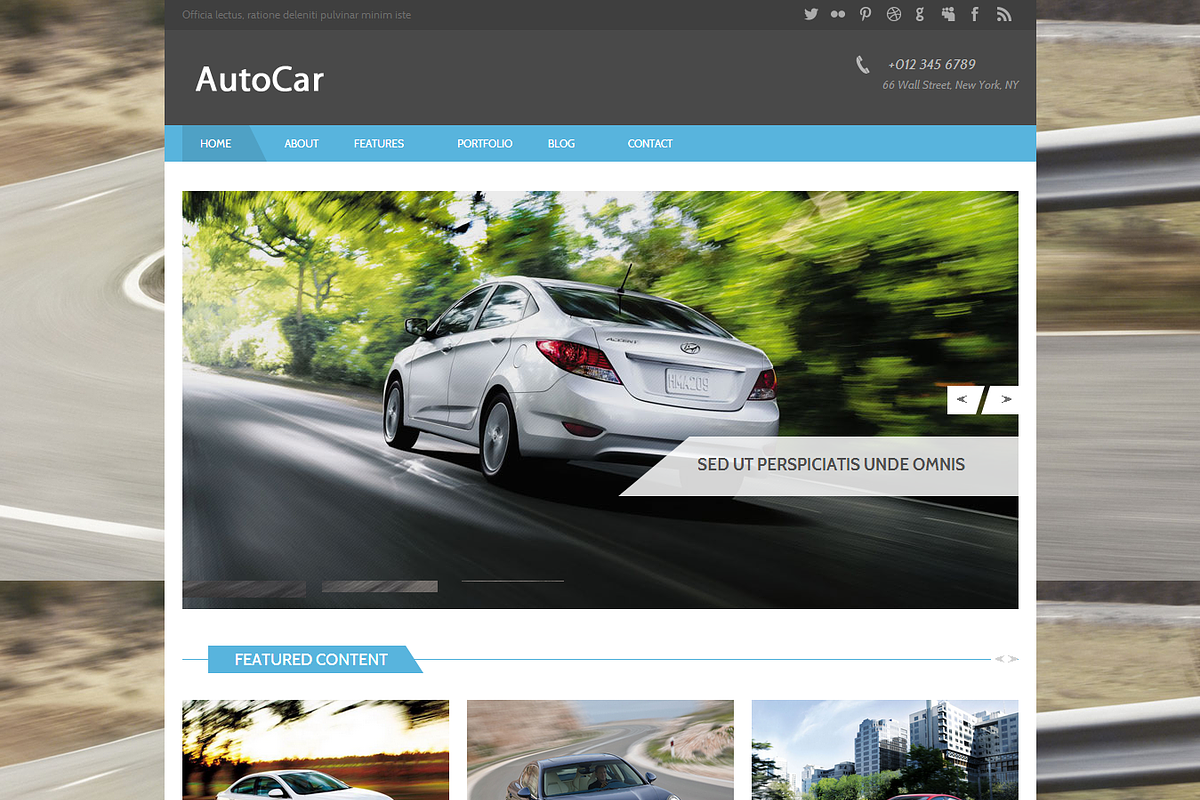The height and width of the screenshot is (800, 1200).
Task: Click the phone icon near the contact number
Action: point(862,64)
